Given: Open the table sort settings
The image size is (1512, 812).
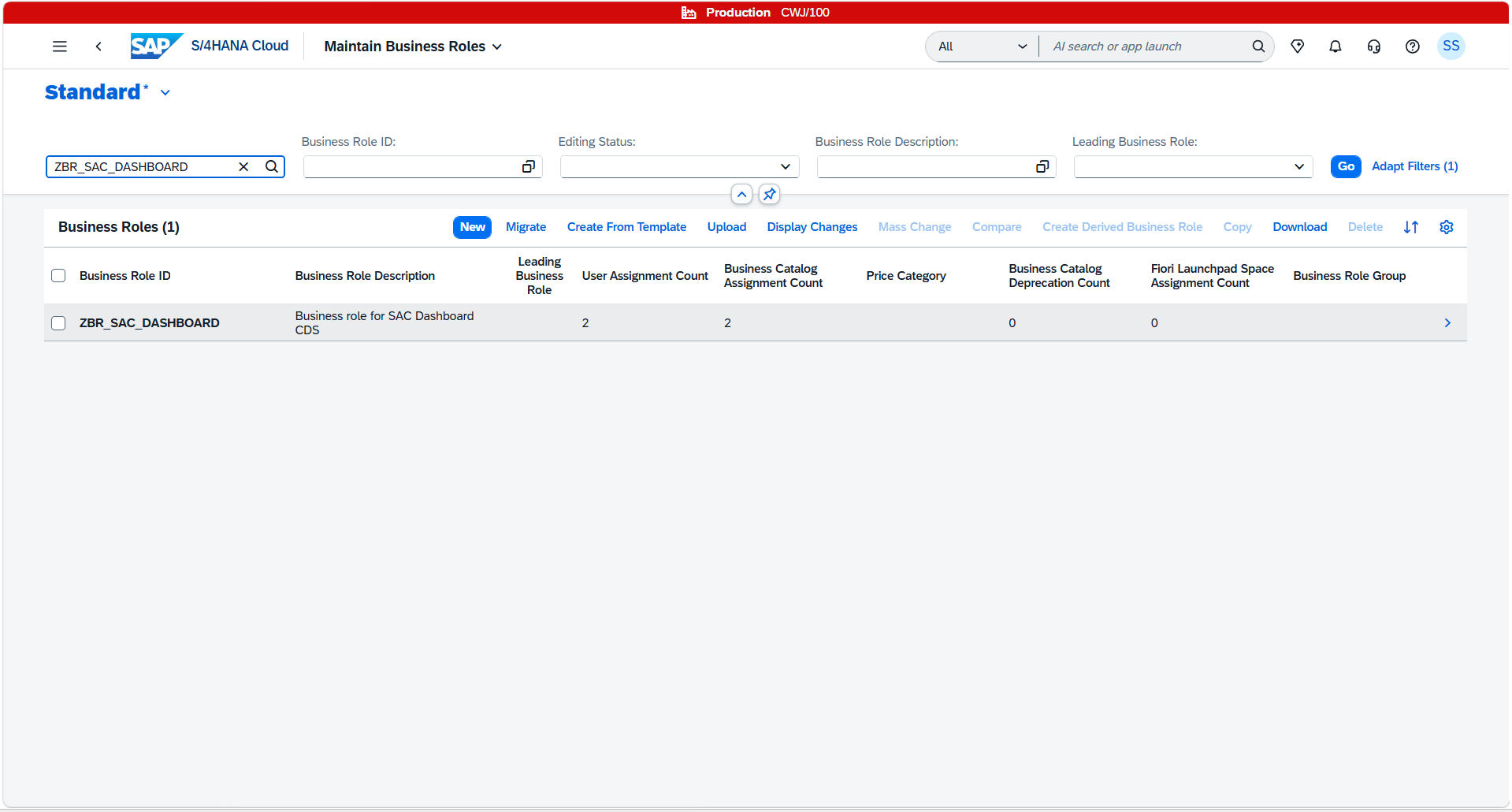Looking at the screenshot, I should click(1411, 227).
